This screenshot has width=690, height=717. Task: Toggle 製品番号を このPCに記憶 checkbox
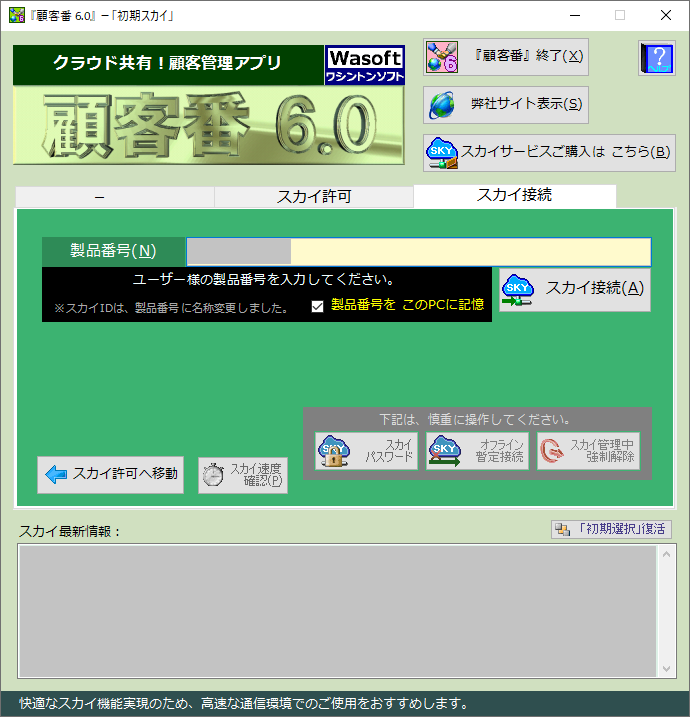[317, 306]
